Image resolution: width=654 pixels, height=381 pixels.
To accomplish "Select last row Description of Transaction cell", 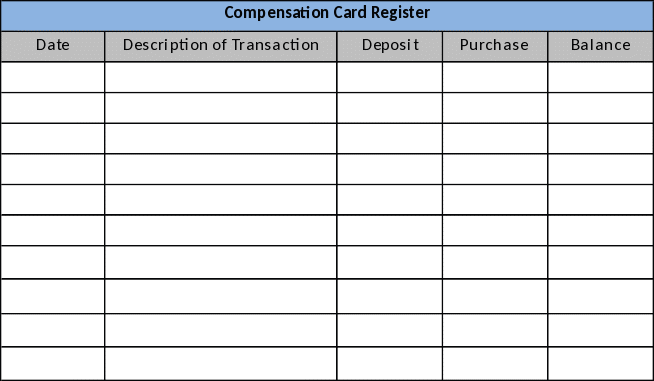I will (x=221, y=363).
